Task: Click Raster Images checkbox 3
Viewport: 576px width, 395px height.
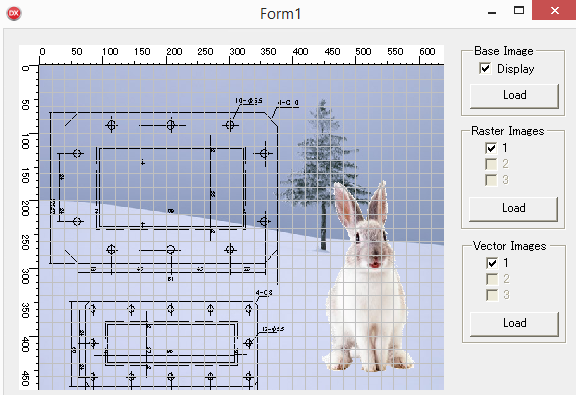Action: (491, 180)
